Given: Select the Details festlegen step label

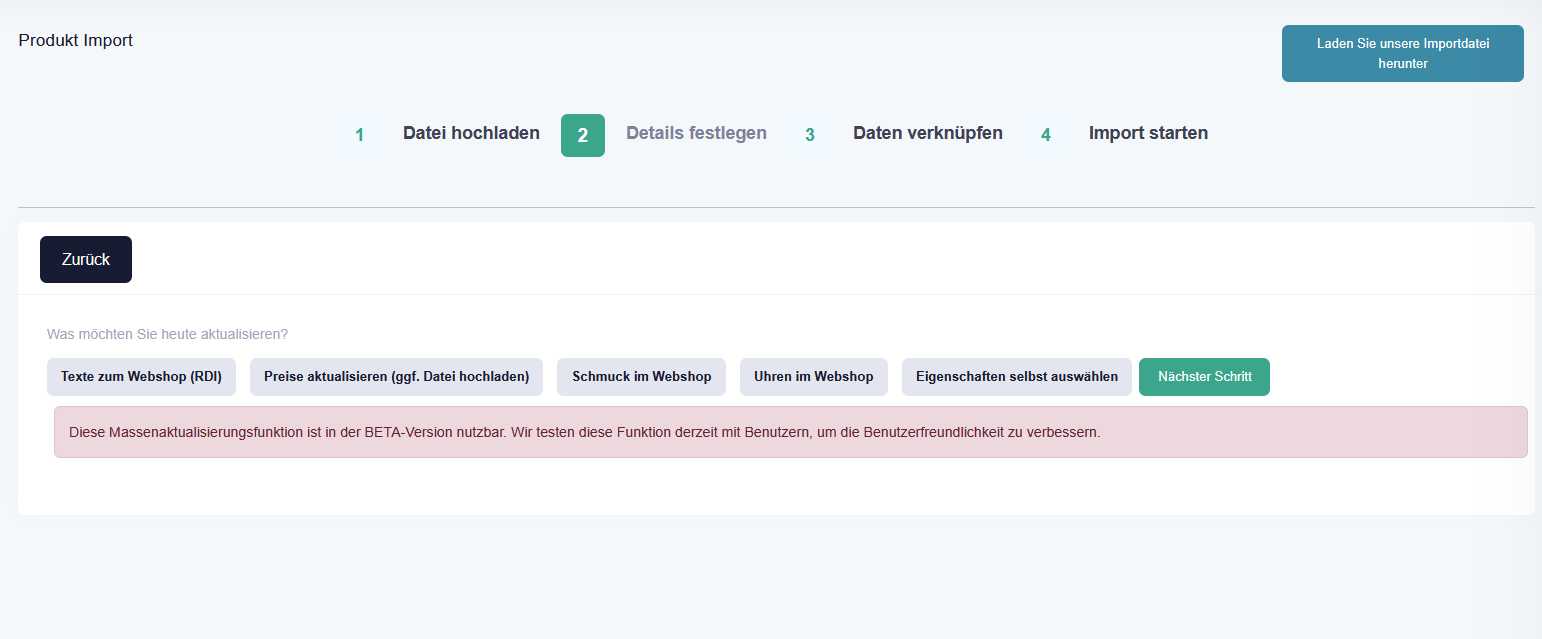Looking at the screenshot, I should click(x=696, y=133).
